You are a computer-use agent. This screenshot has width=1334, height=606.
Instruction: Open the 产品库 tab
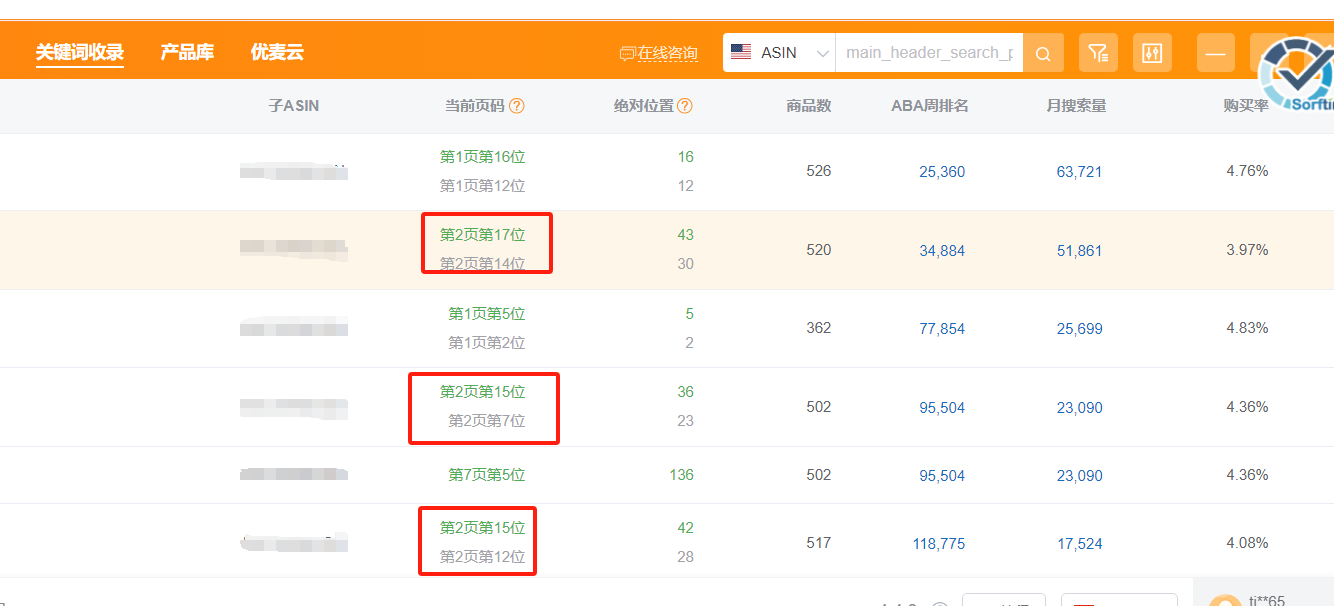click(187, 52)
